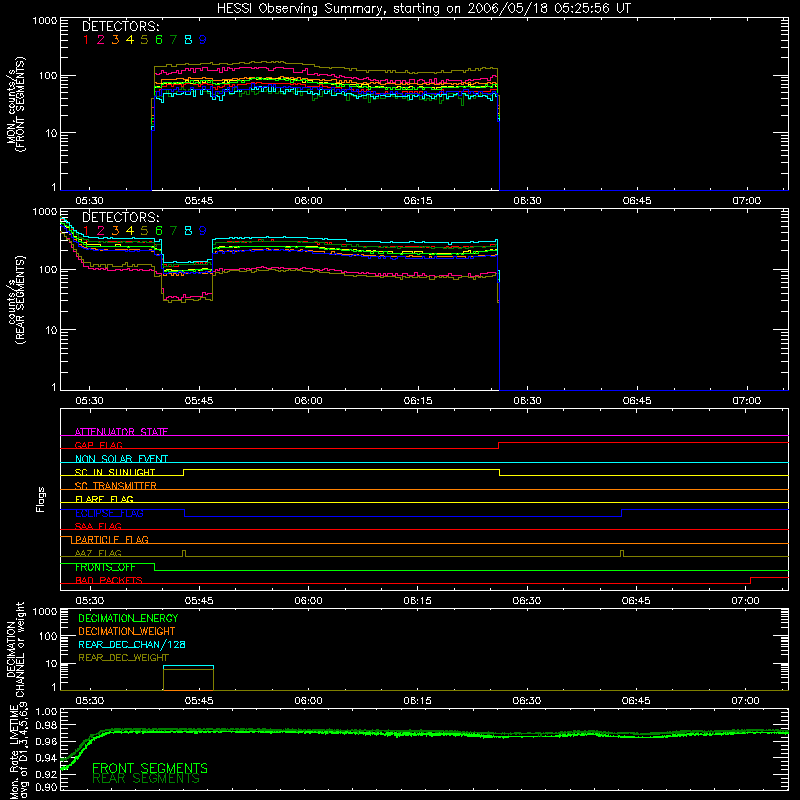Click the SC_TRANSMITTER flag label
The width and height of the screenshot is (800, 800).
point(116,486)
